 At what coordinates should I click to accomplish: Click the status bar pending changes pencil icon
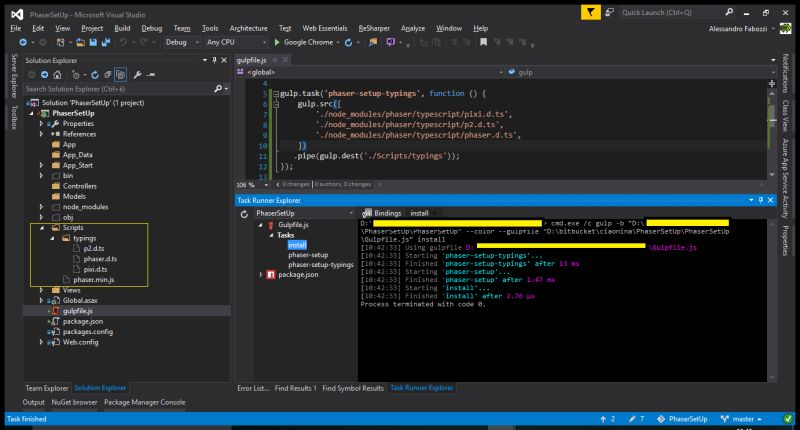632,419
